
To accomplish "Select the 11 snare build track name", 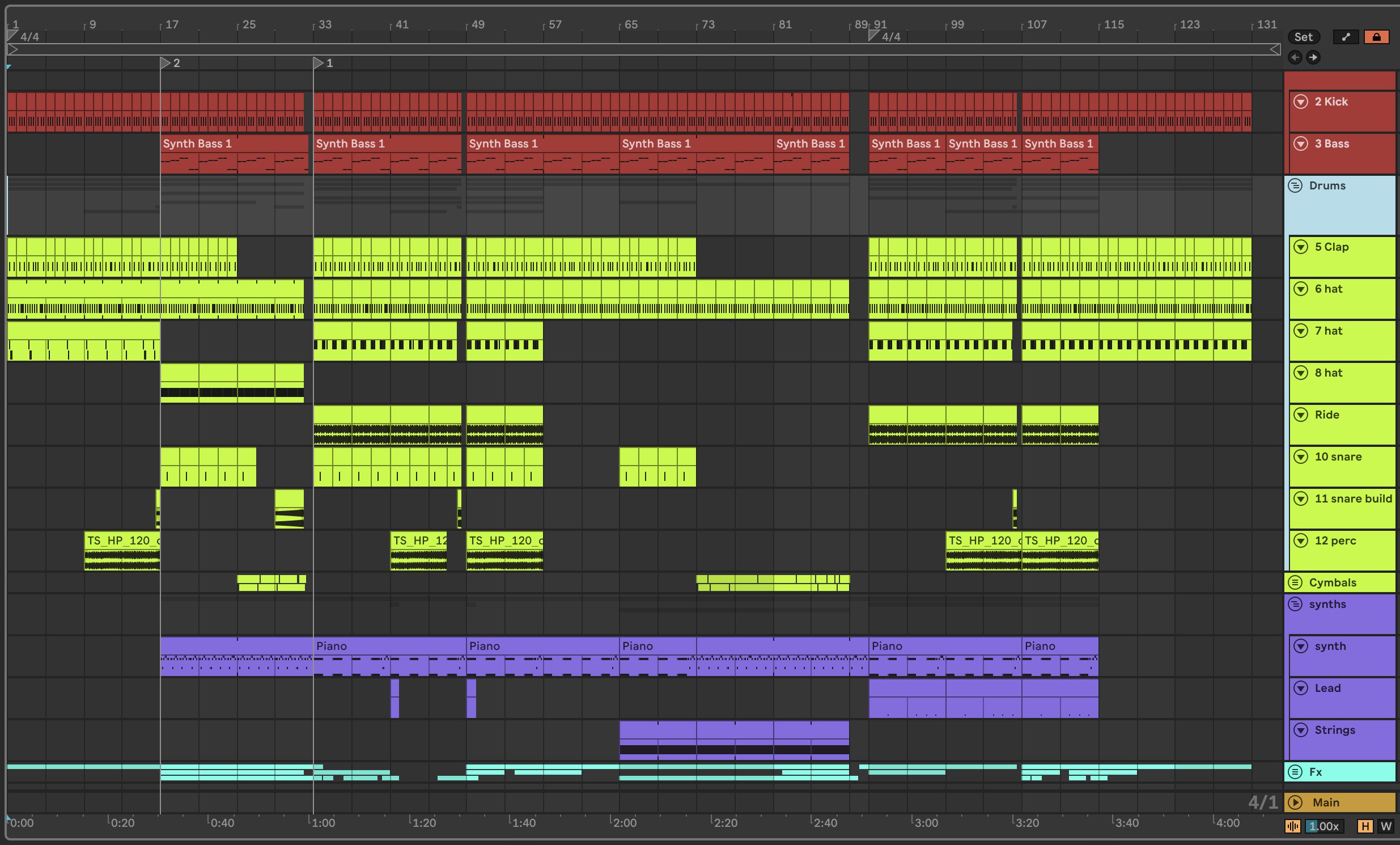I will click(x=1354, y=498).
